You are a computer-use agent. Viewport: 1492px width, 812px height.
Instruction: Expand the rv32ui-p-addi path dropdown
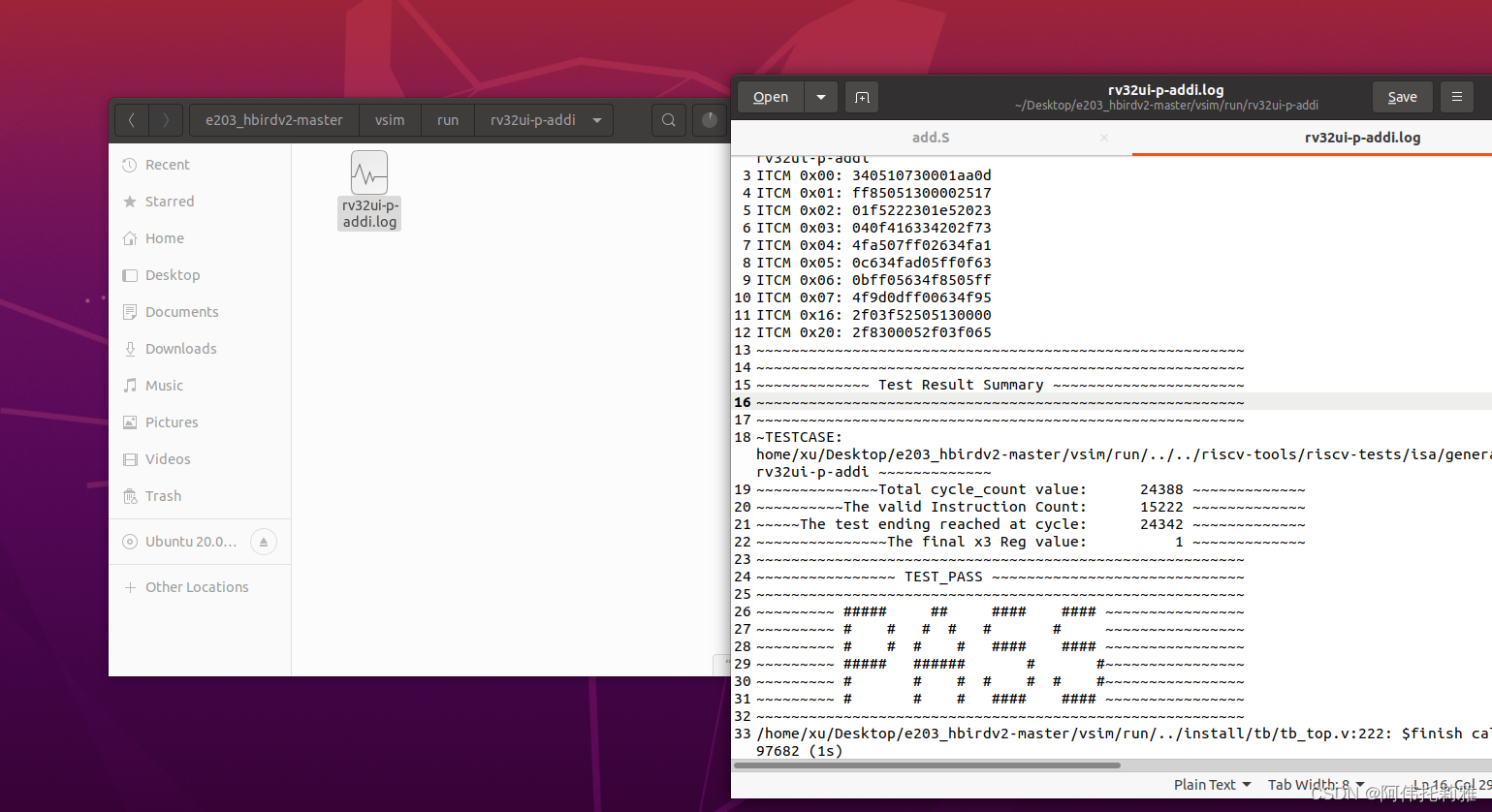597,120
